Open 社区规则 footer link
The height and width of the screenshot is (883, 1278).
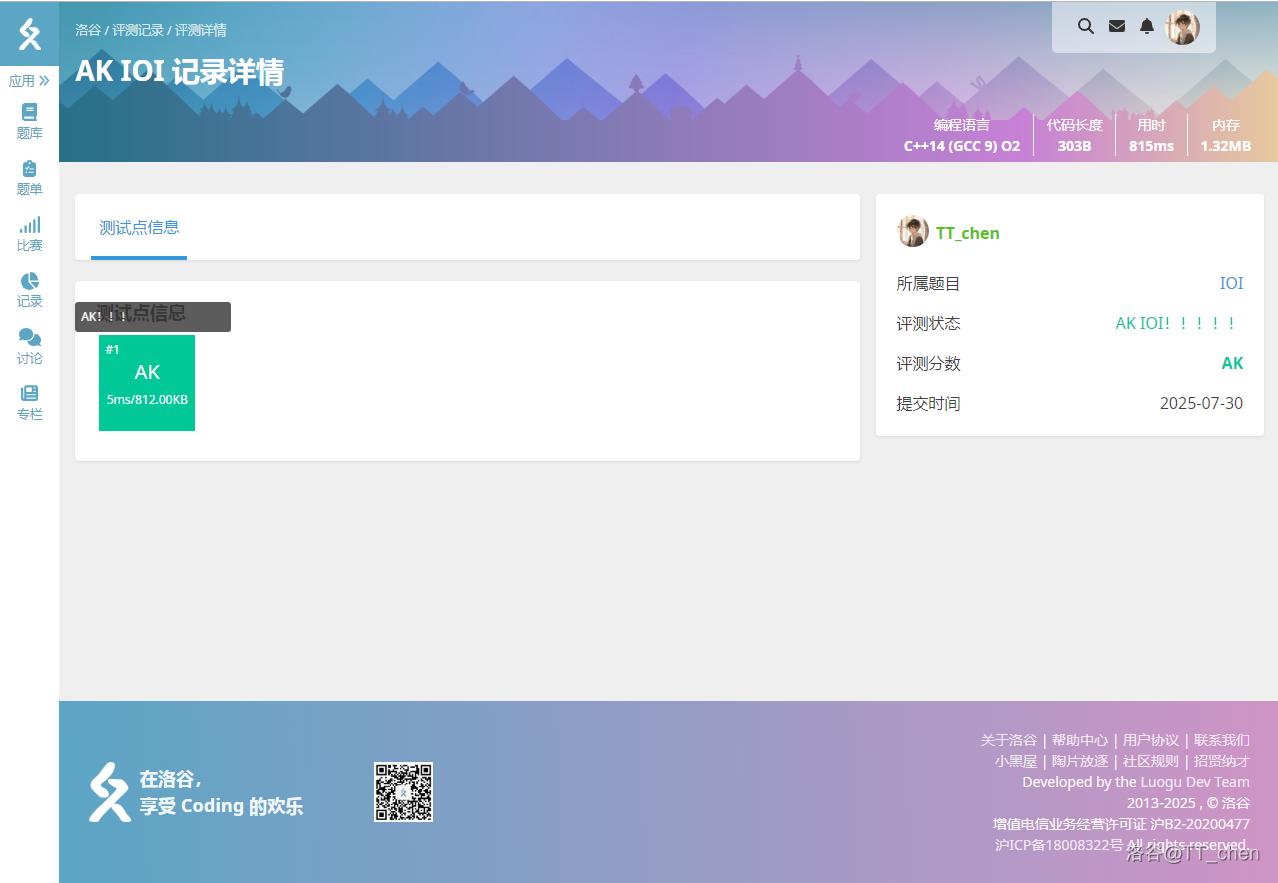point(1151,761)
